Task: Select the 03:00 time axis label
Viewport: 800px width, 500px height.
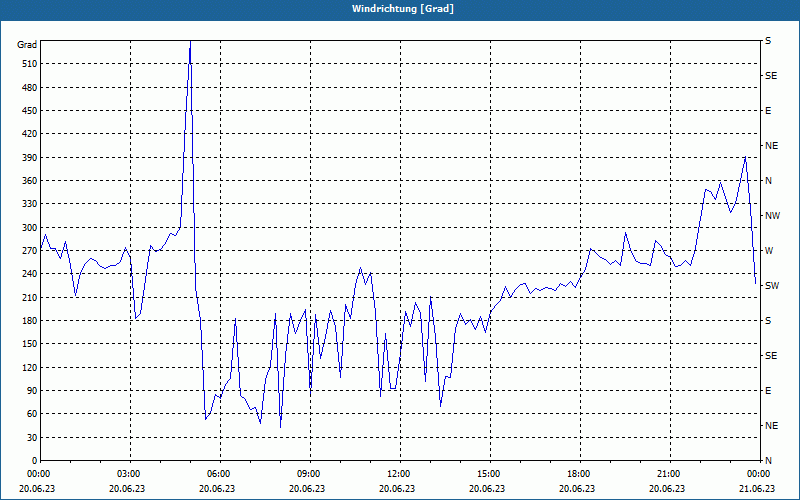Action: (x=130, y=474)
